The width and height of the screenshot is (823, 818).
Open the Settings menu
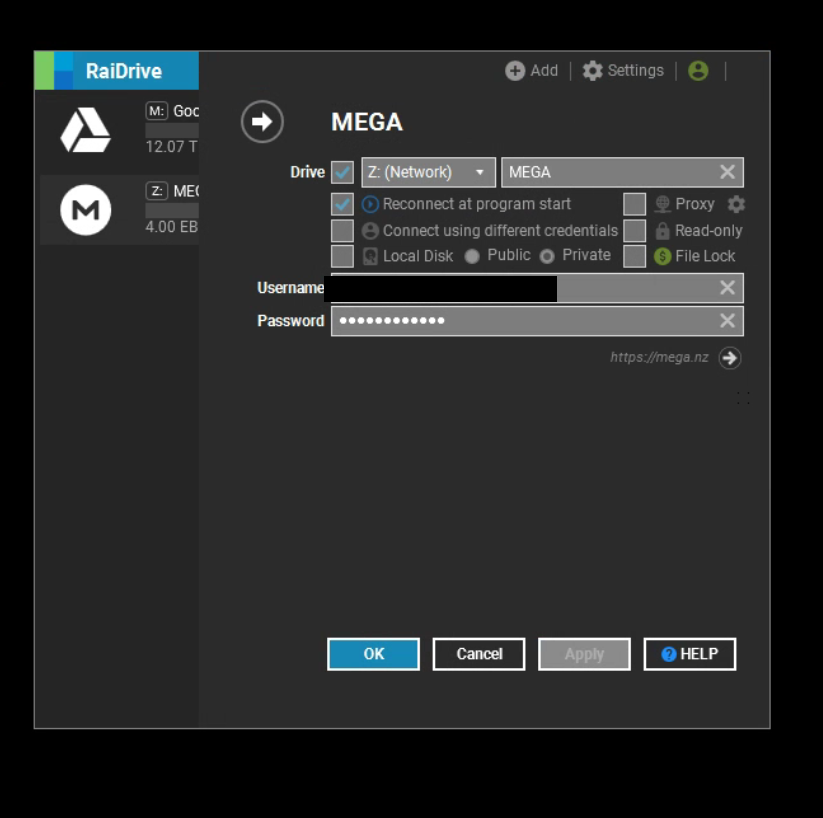coord(623,71)
